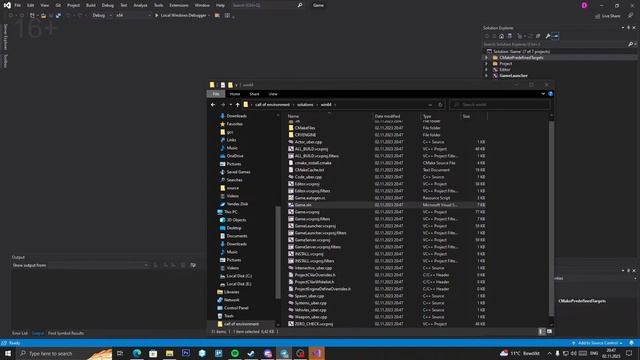Open the Visual Studio taskbar icon
This screenshot has width=640, height=360.
(x=317, y=353)
